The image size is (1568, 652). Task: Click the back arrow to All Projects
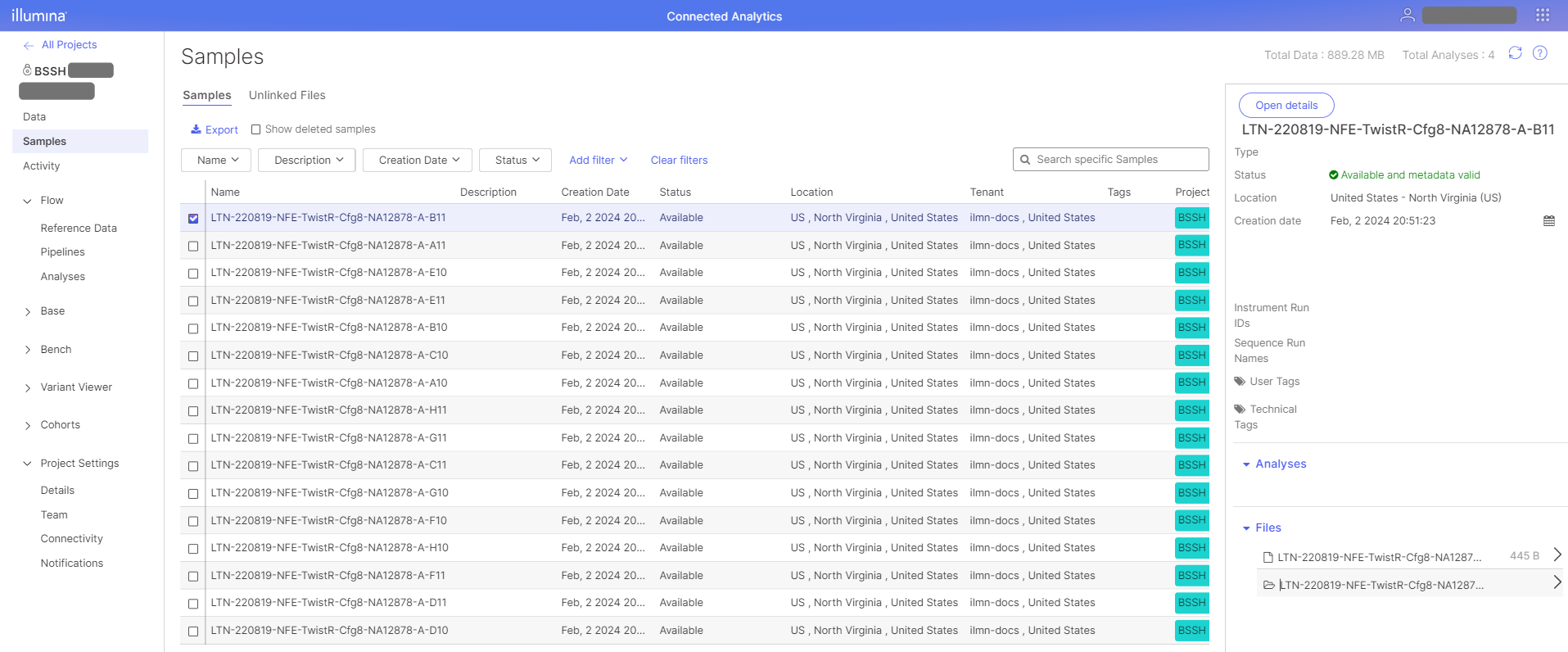tap(29, 45)
